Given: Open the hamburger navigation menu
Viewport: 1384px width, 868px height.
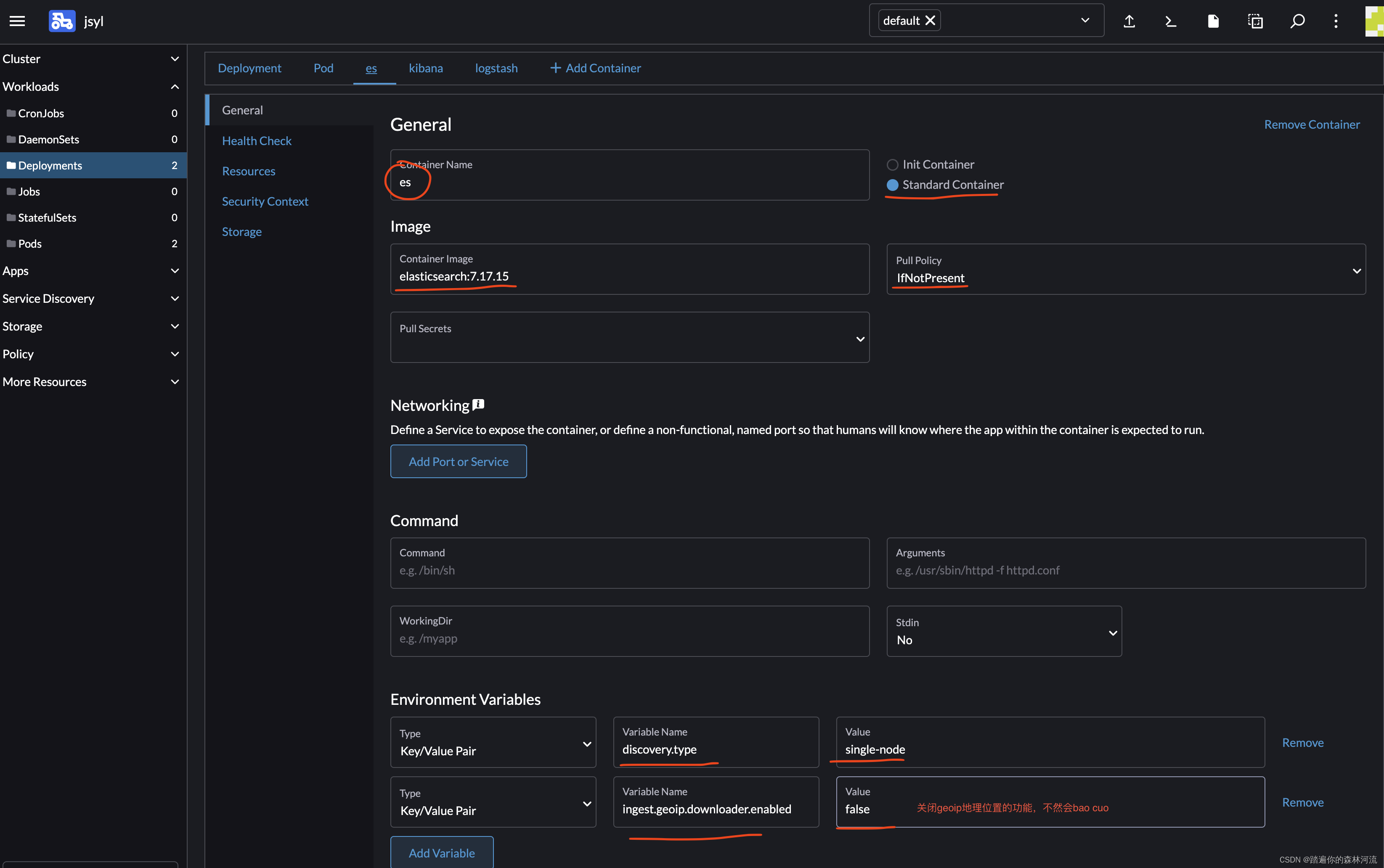Looking at the screenshot, I should point(17,21).
